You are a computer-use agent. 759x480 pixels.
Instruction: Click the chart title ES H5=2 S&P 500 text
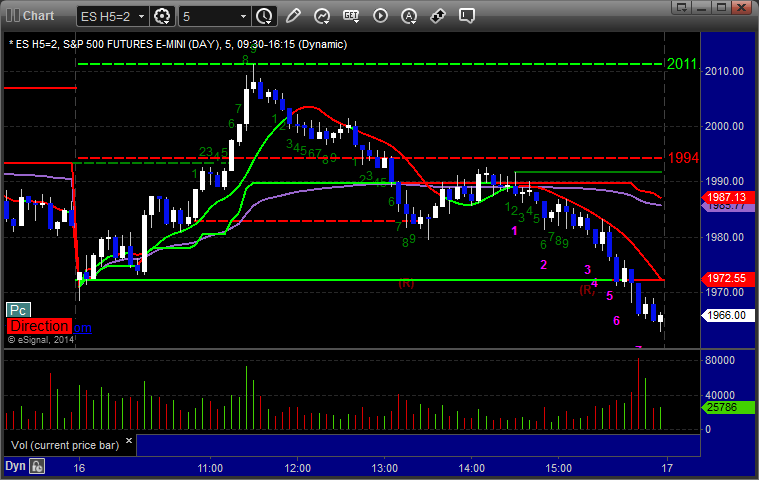pyautogui.click(x=178, y=45)
